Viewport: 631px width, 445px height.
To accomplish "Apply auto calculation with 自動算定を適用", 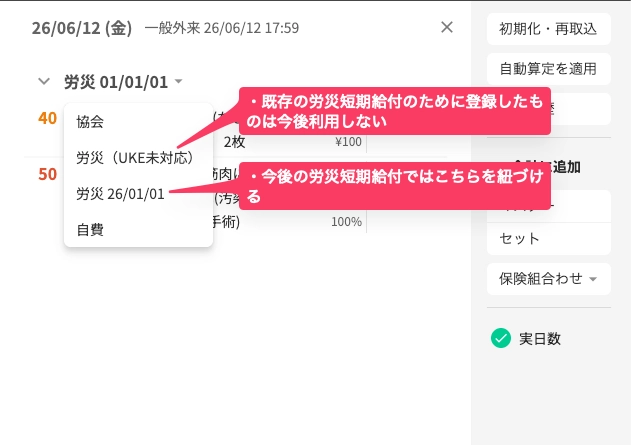I will tap(549, 69).
